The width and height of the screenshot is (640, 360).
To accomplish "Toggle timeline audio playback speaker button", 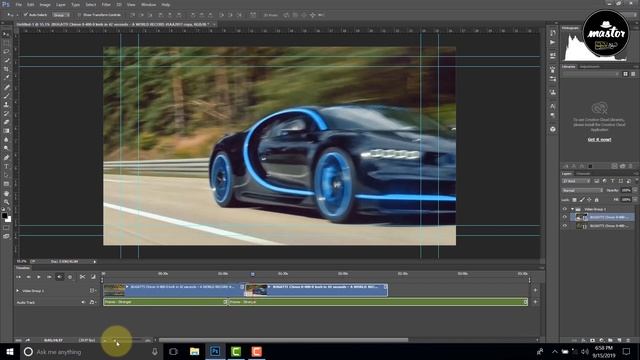I will pyautogui.click(x=60, y=277).
